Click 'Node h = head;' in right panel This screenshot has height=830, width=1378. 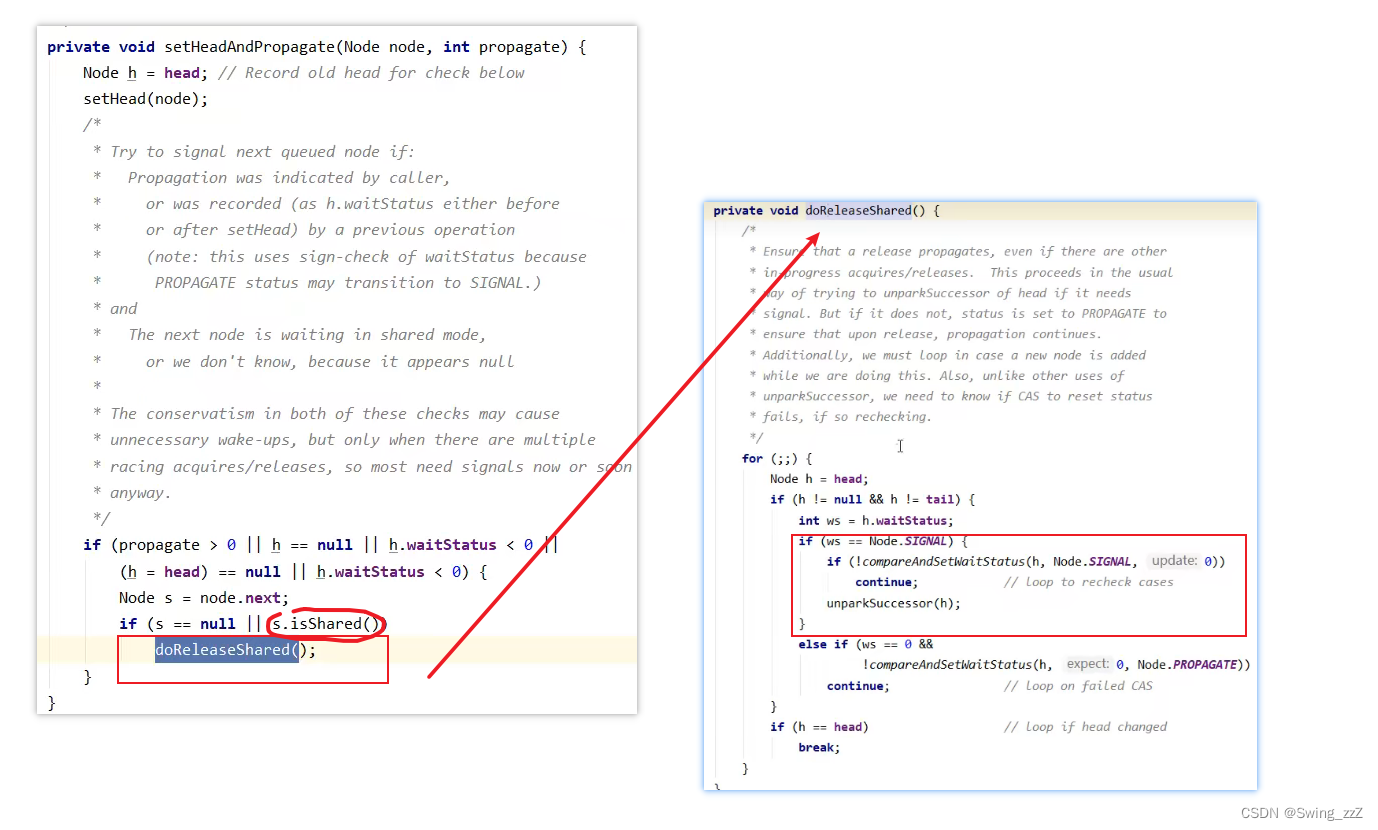[x=819, y=479]
